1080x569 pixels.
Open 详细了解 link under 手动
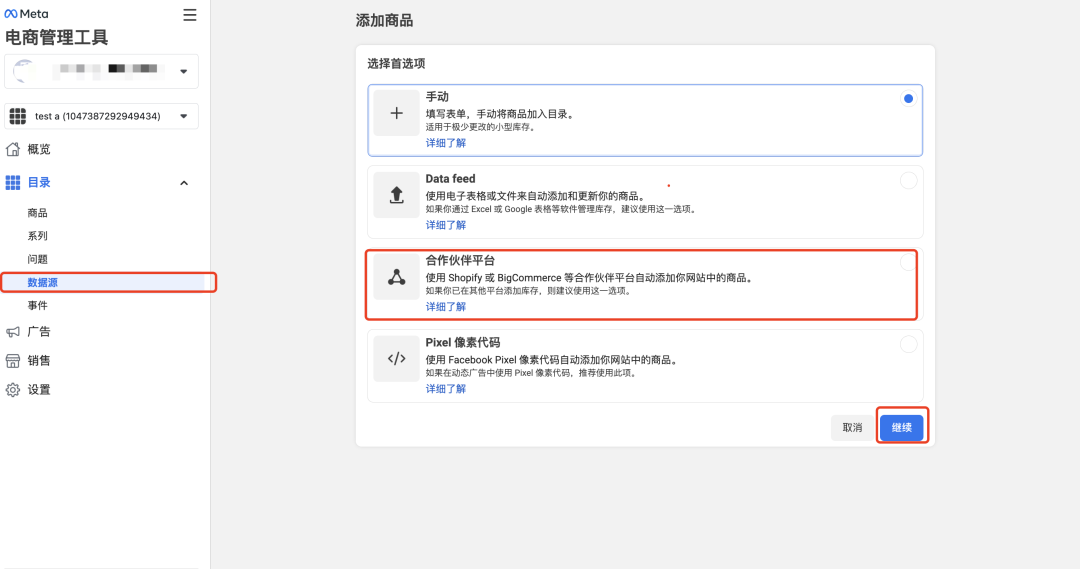[x=446, y=143]
